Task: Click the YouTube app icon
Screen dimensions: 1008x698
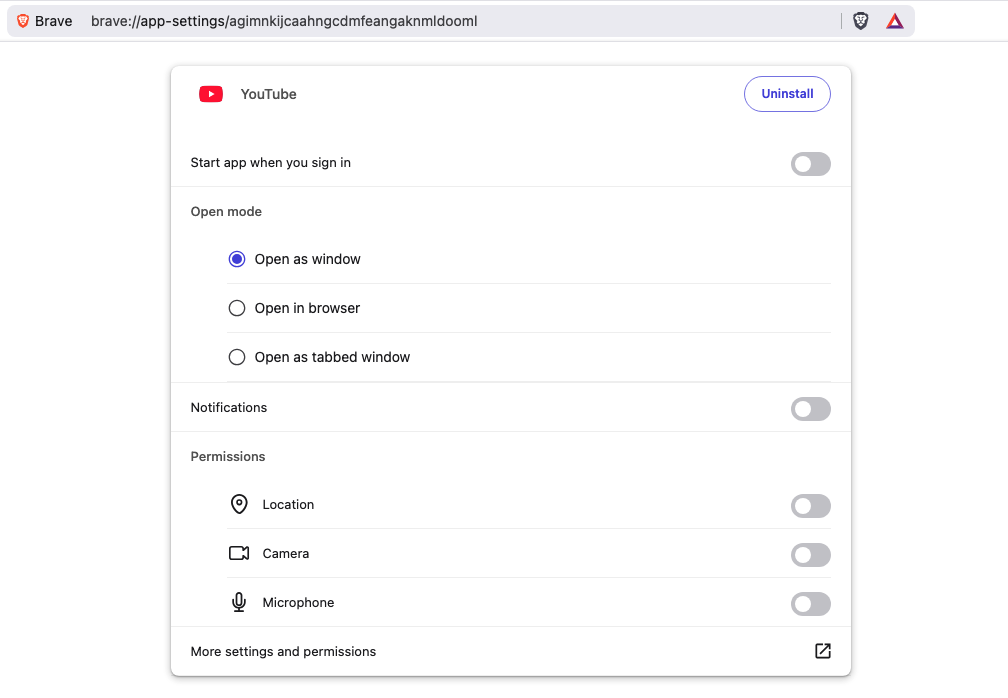Action: (x=211, y=94)
